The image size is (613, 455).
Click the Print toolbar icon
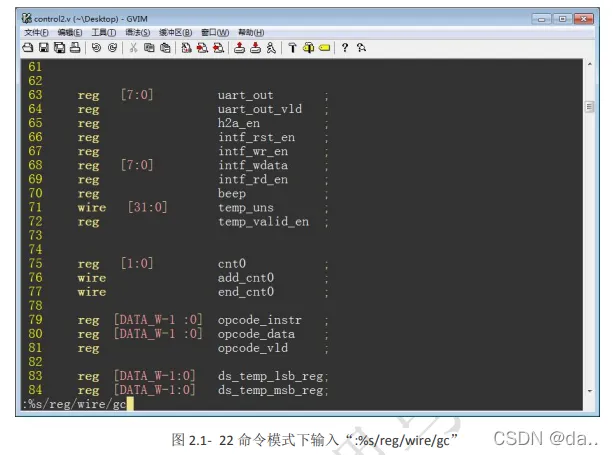click(x=75, y=48)
